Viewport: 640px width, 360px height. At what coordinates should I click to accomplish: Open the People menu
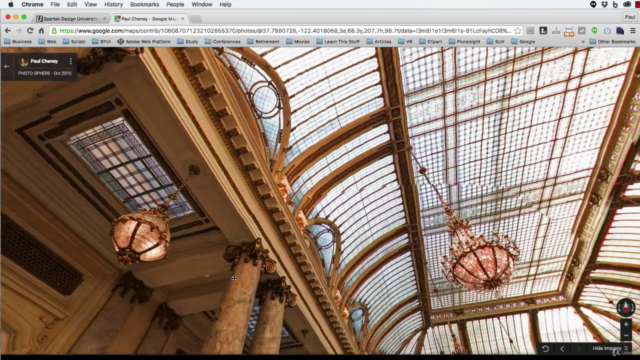(175, 4)
